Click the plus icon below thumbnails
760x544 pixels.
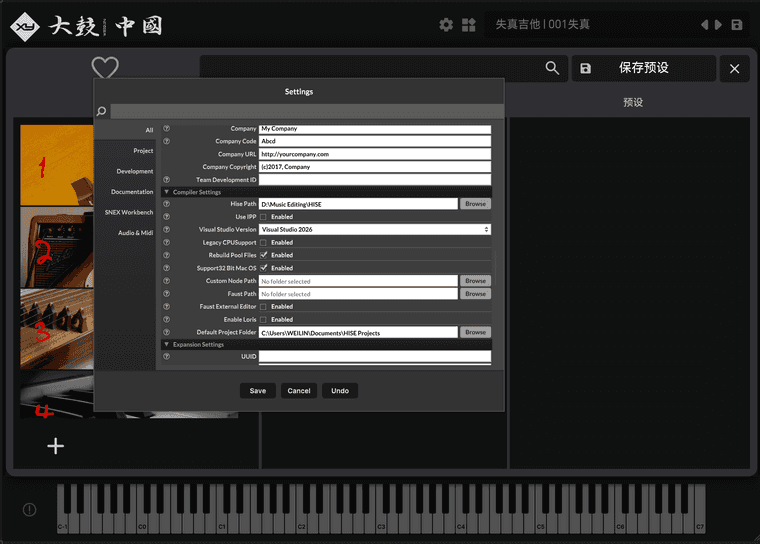click(x=56, y=446)
